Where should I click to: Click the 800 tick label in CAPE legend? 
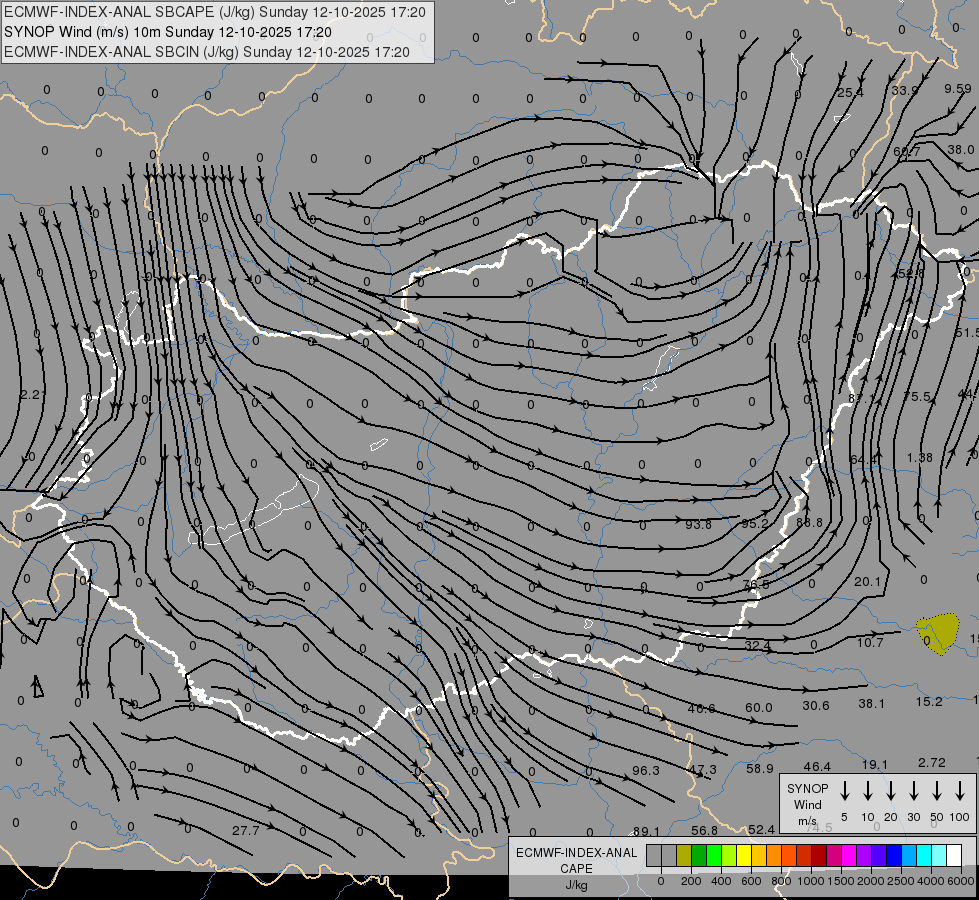(781, 881)
